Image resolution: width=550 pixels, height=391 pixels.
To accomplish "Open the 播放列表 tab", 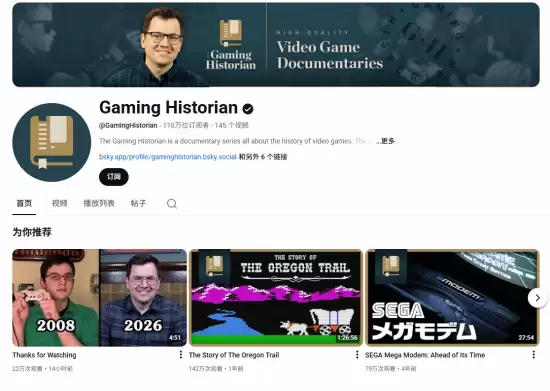I will 99,203.
